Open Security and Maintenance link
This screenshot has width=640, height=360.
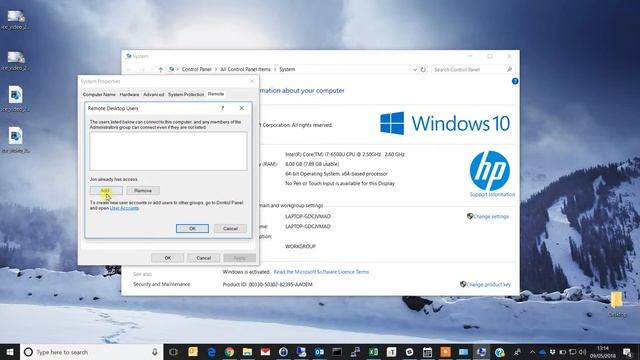click(x=162, y=284)
